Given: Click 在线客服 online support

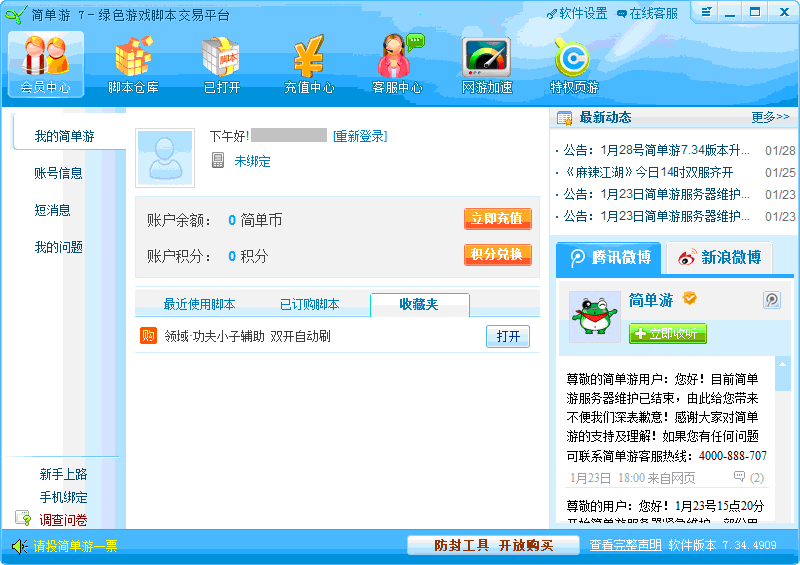Looking at the screenshot, I should (x=647, y=13).
